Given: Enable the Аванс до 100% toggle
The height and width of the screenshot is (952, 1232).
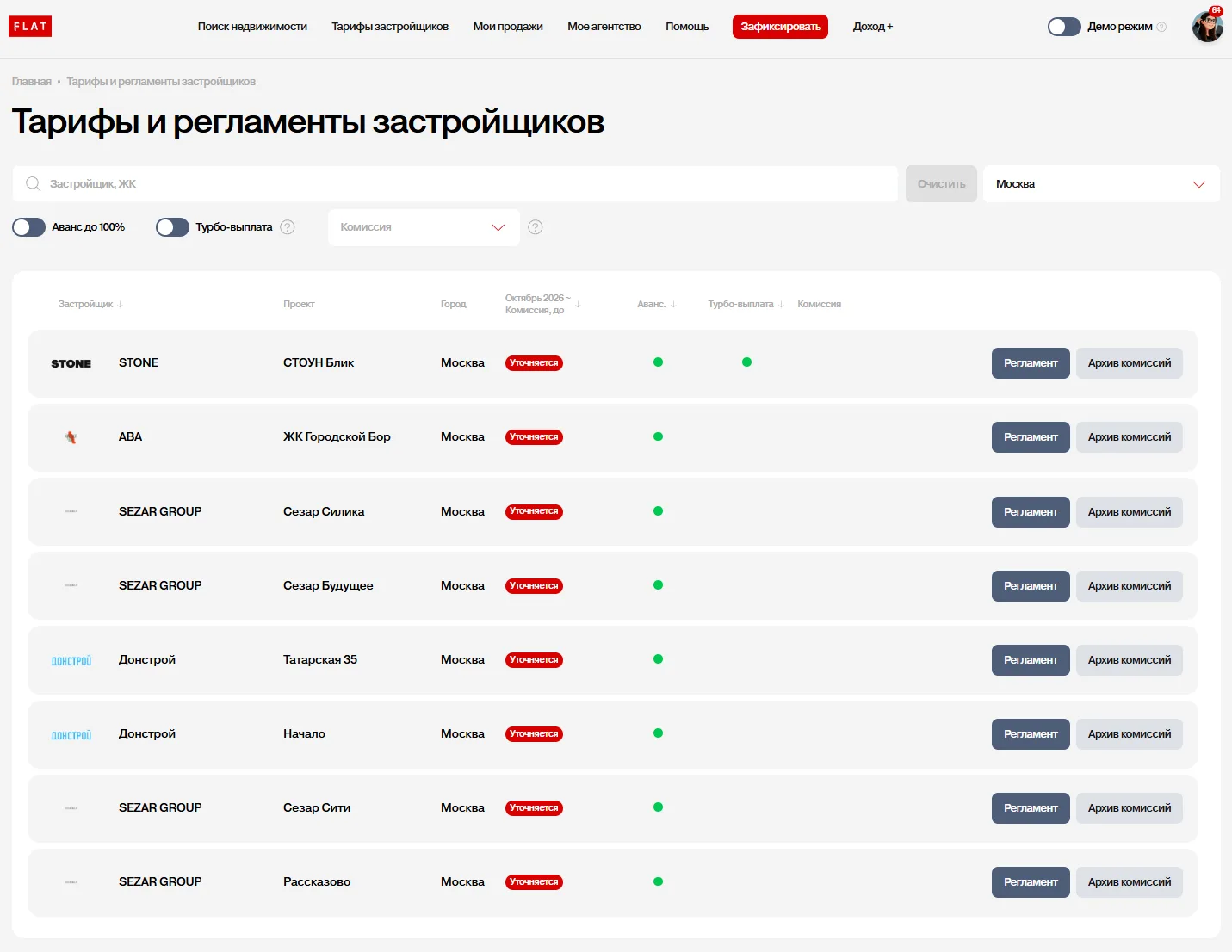Looking at the screenshot, I should click(x=28, y=227).
